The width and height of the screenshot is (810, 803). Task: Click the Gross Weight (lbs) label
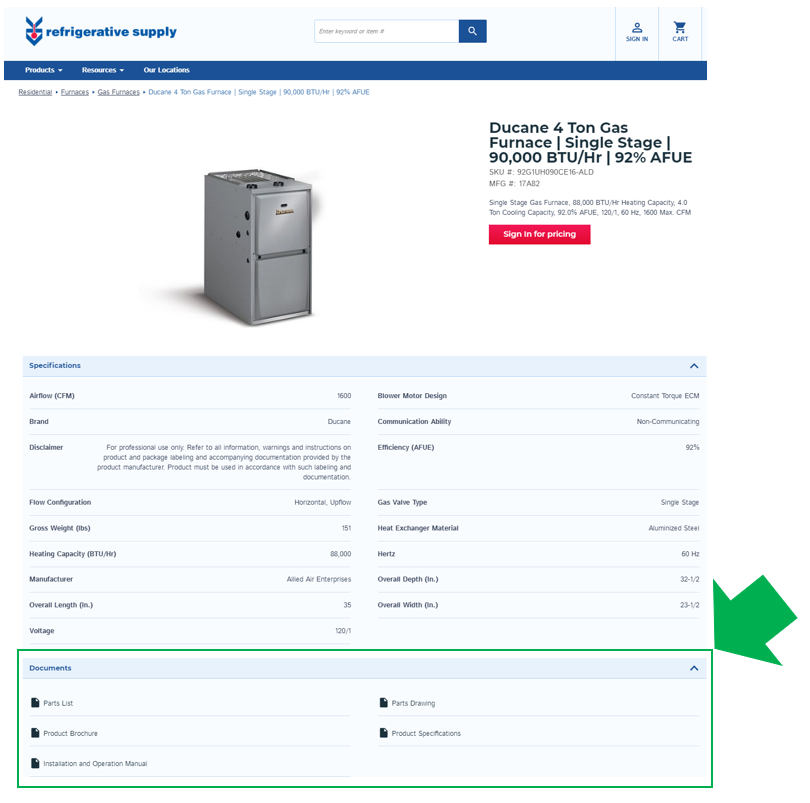click(59, 528)
